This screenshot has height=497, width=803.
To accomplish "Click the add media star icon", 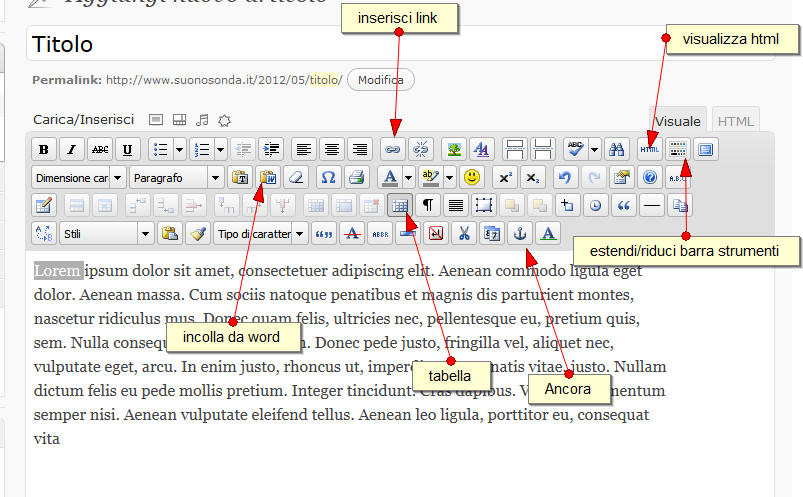I will tap(224, 120).
